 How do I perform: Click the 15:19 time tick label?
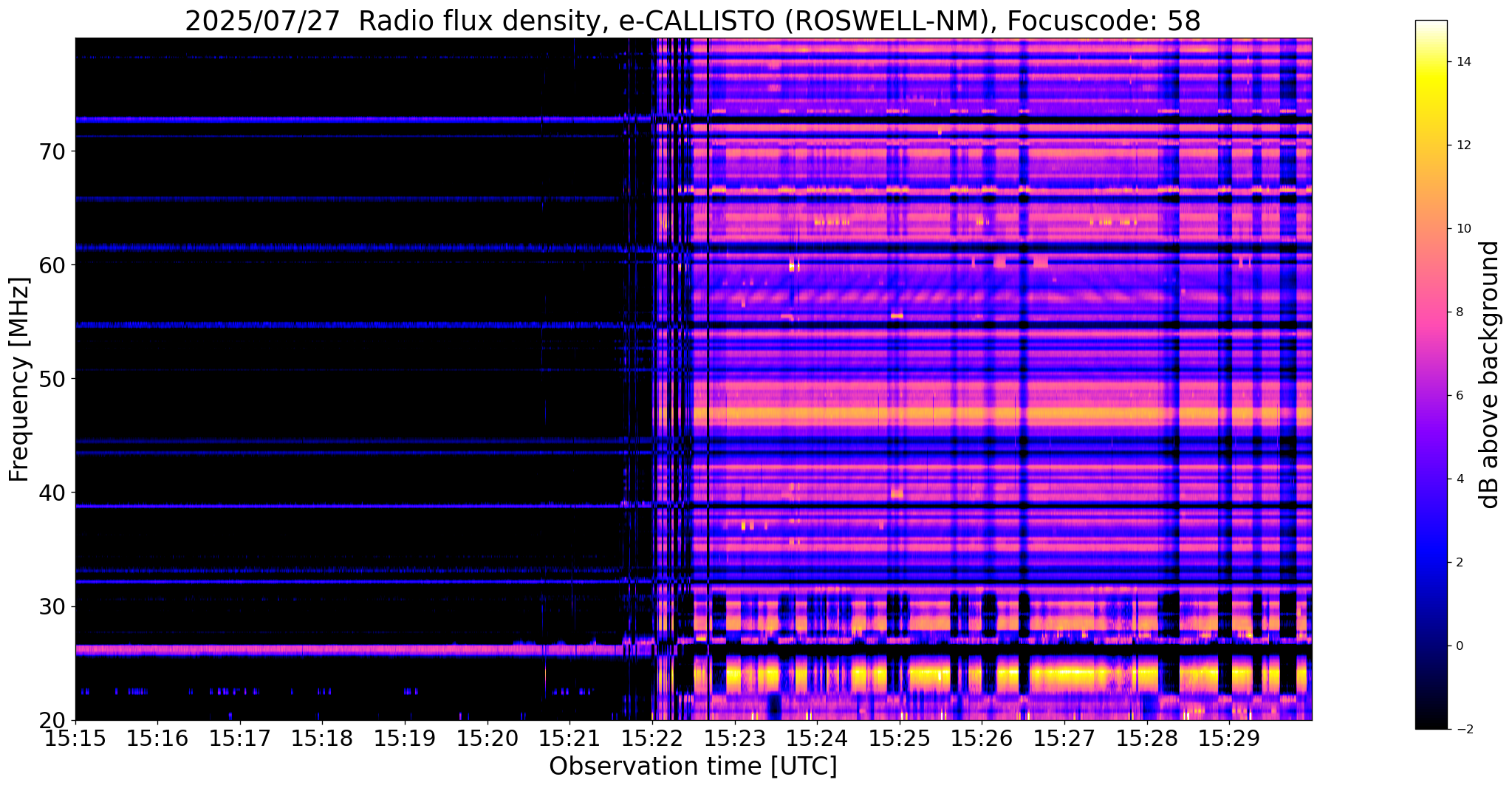point(405,738)
